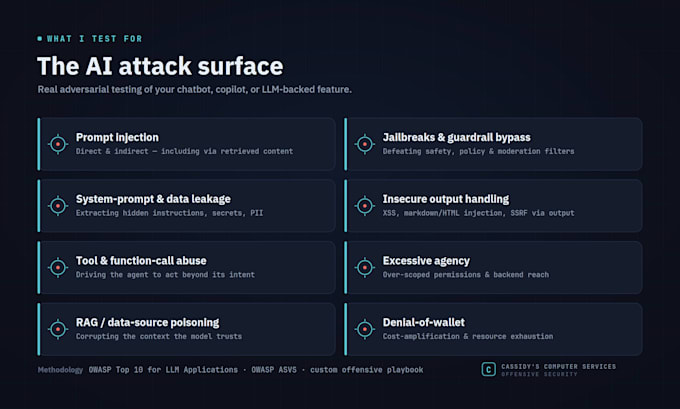Click the crosshair icon for Jailbreaks & guardrail bypass
The image size is (680, 409).
point(365,144)
